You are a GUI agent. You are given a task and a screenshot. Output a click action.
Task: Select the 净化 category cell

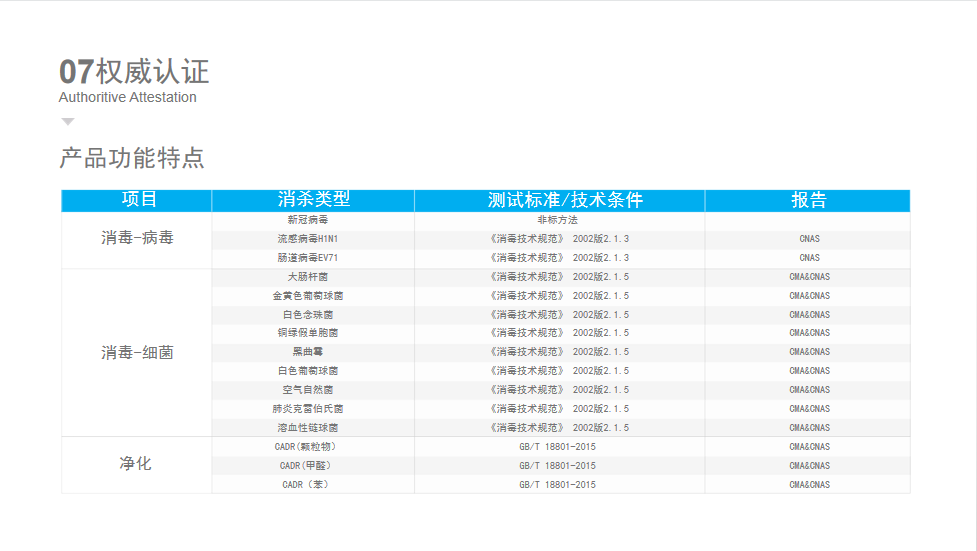click(x=136, y=464)
